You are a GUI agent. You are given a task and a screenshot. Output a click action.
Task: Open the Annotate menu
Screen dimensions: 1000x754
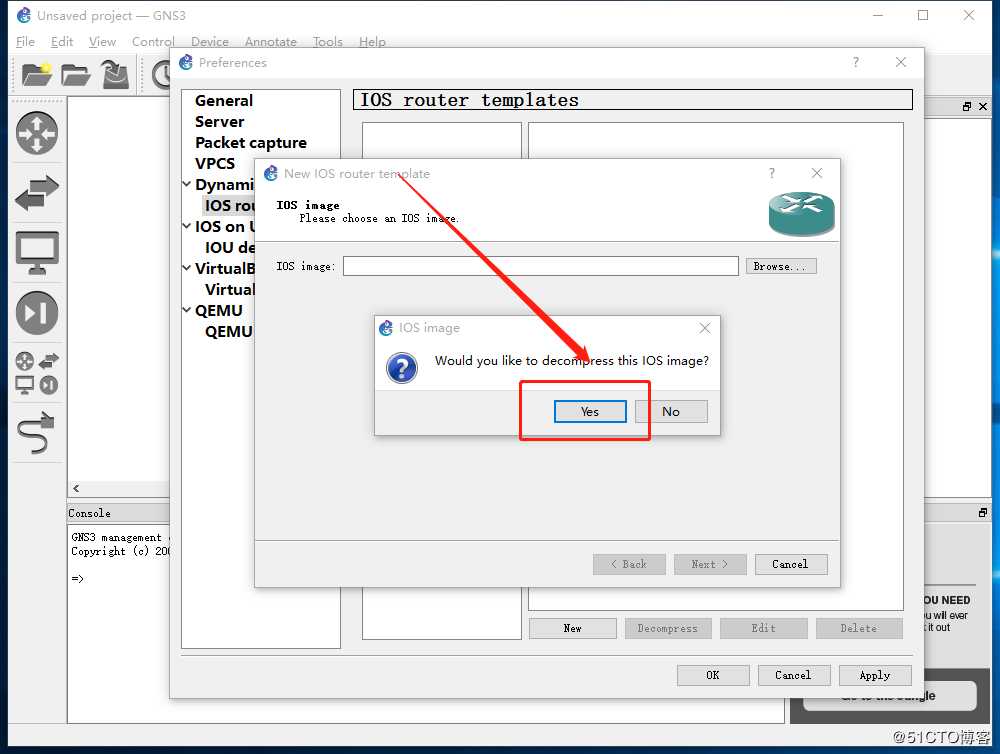(x=271, y=41)
